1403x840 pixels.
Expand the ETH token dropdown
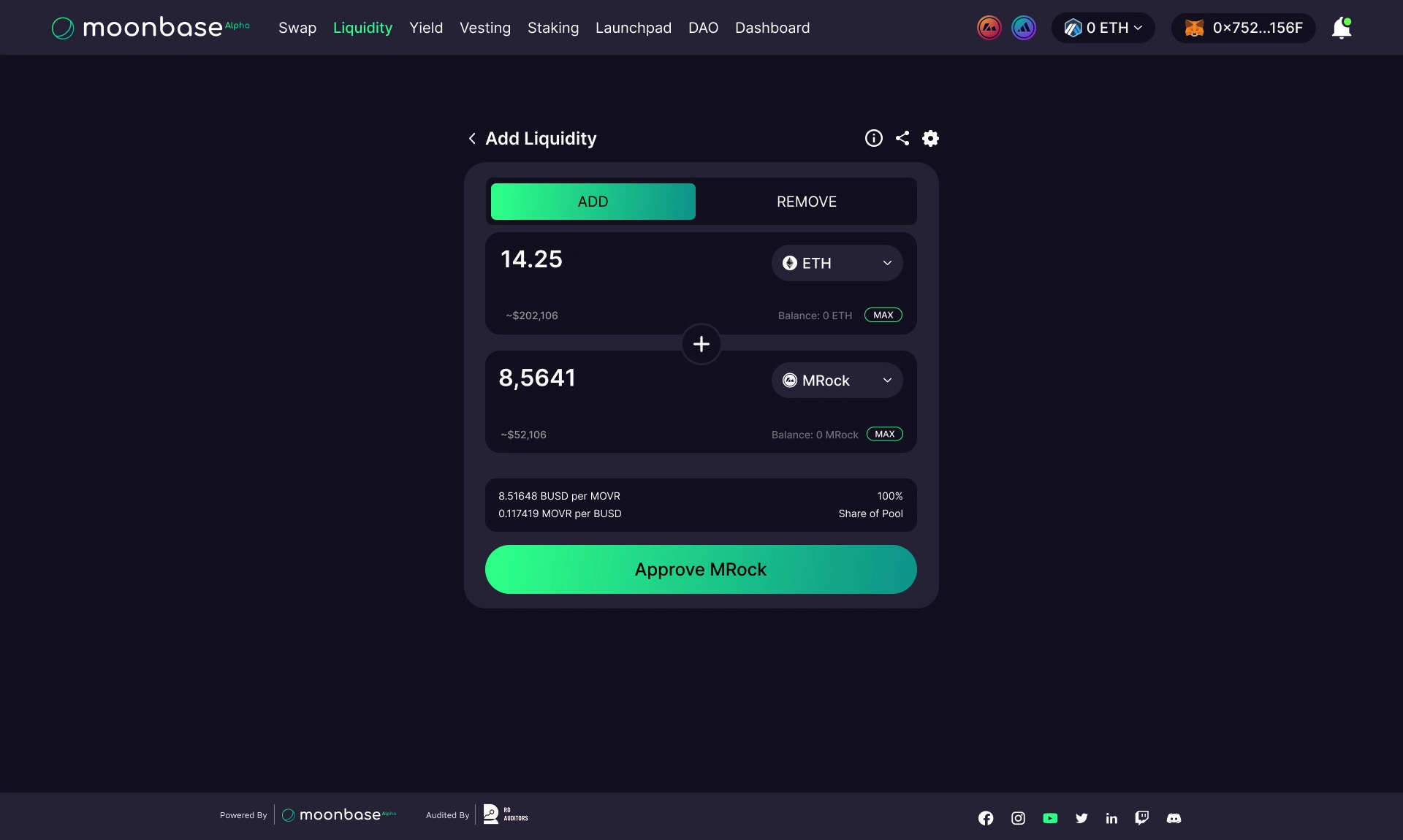point(837,263)
